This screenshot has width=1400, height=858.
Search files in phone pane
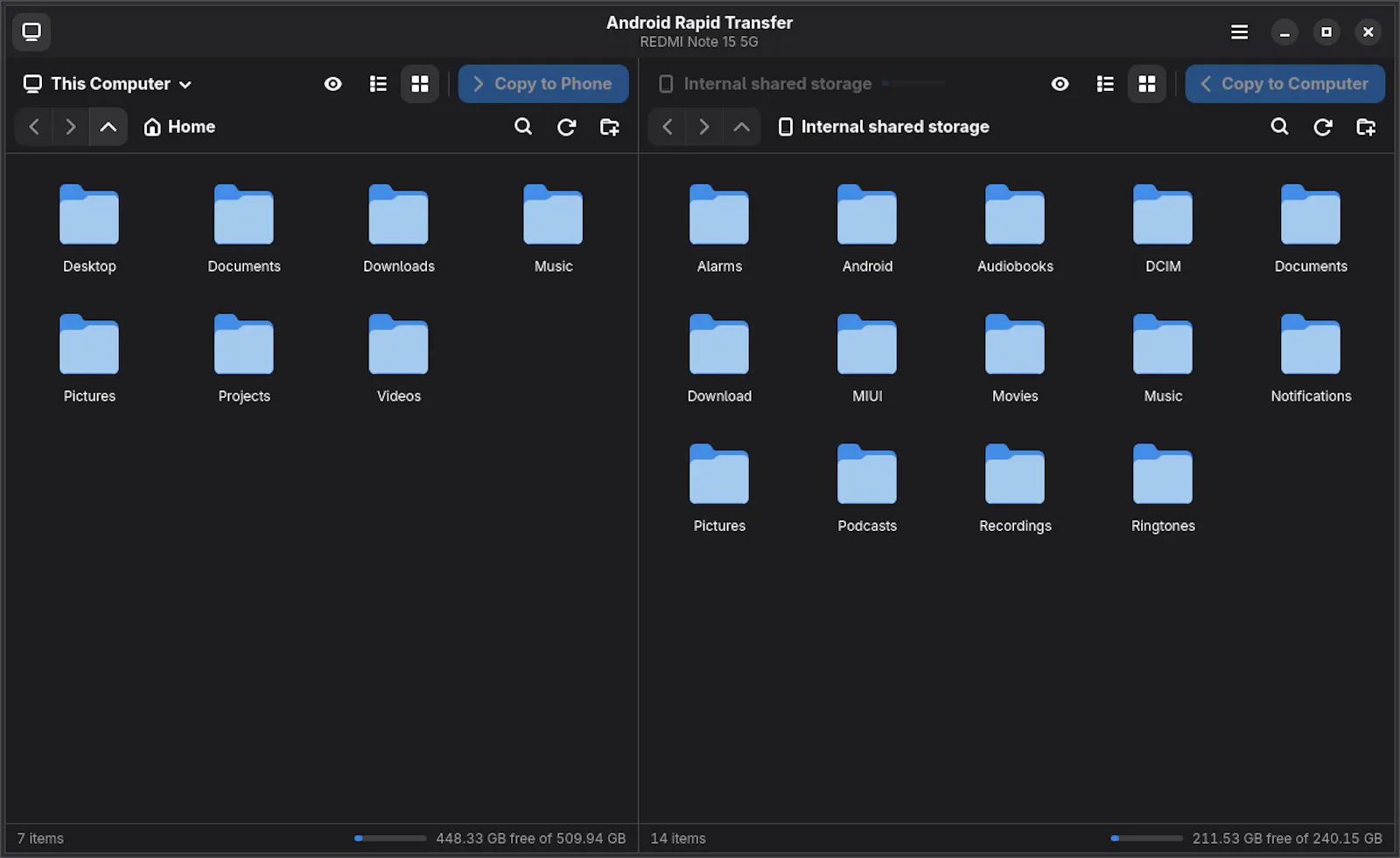point(1279,127)
